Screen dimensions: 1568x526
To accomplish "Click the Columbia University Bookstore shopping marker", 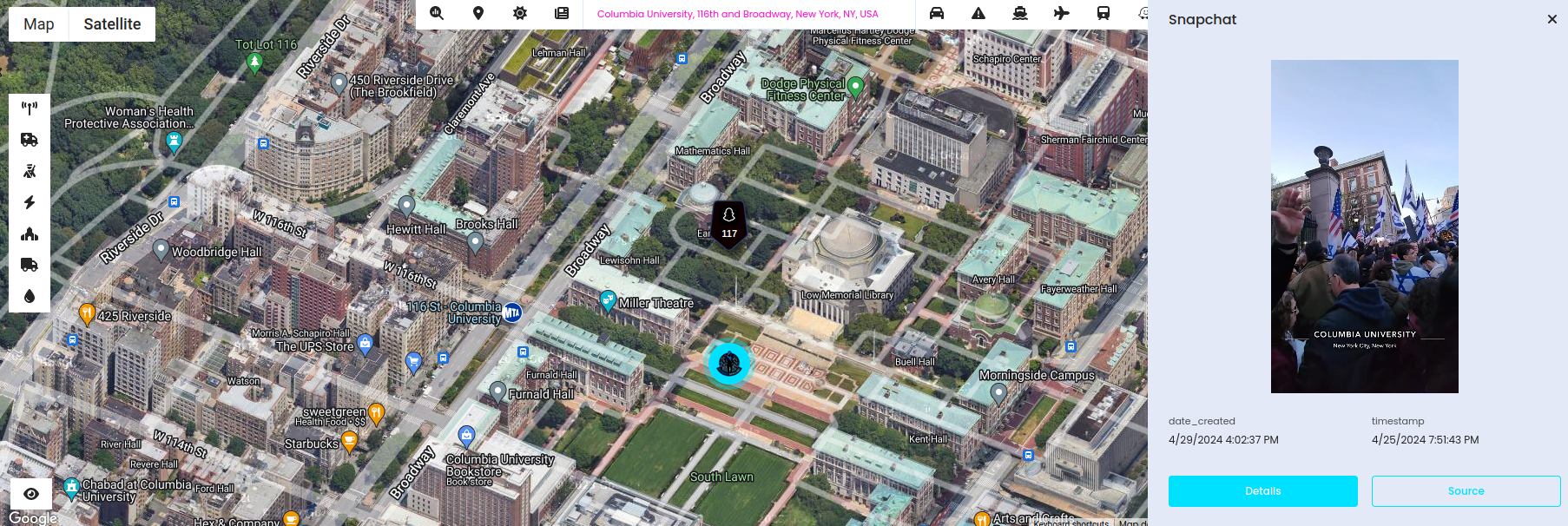I will [x=467, y=436].
